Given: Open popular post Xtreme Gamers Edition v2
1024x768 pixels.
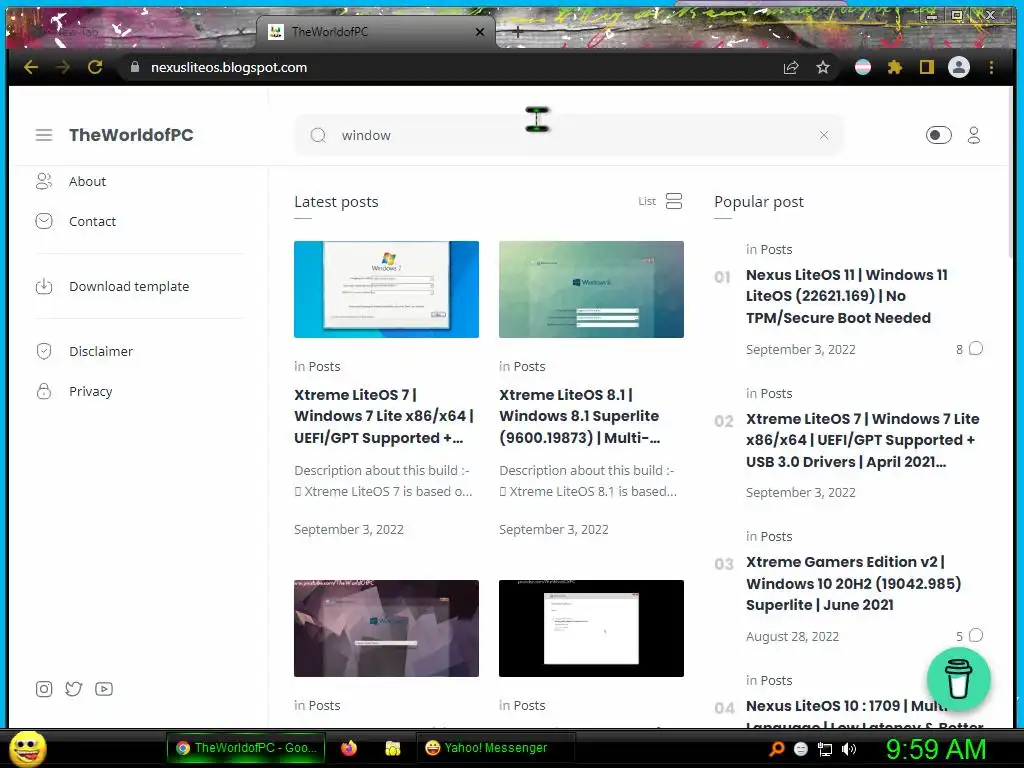Looking at the screenshot, I should 853,583.
